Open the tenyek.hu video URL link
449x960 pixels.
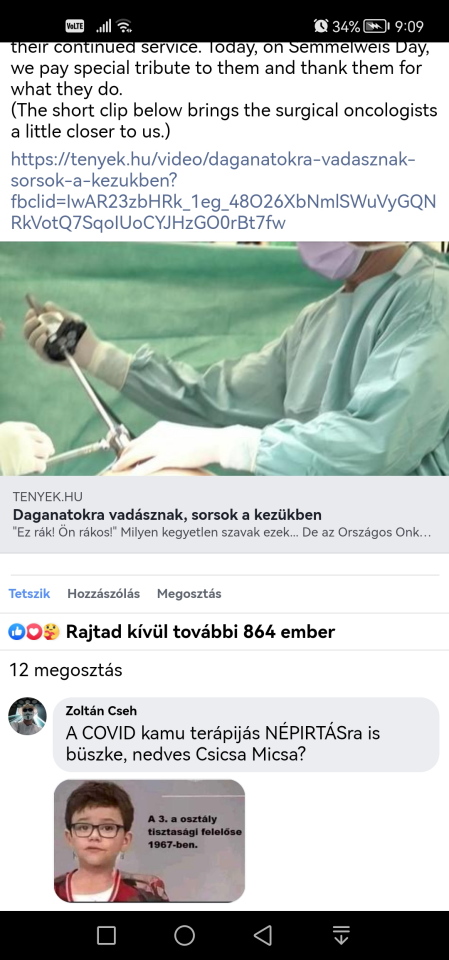(x=224, y=191)
